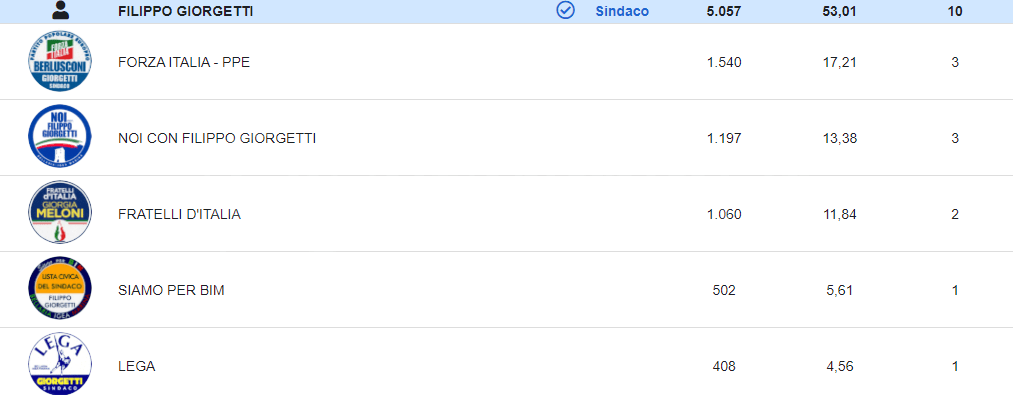This screenshot has width=1013, height=395.
Task: Open the Siamo per BIM logo
Action: pyautogui.click(x=60, y=290)
